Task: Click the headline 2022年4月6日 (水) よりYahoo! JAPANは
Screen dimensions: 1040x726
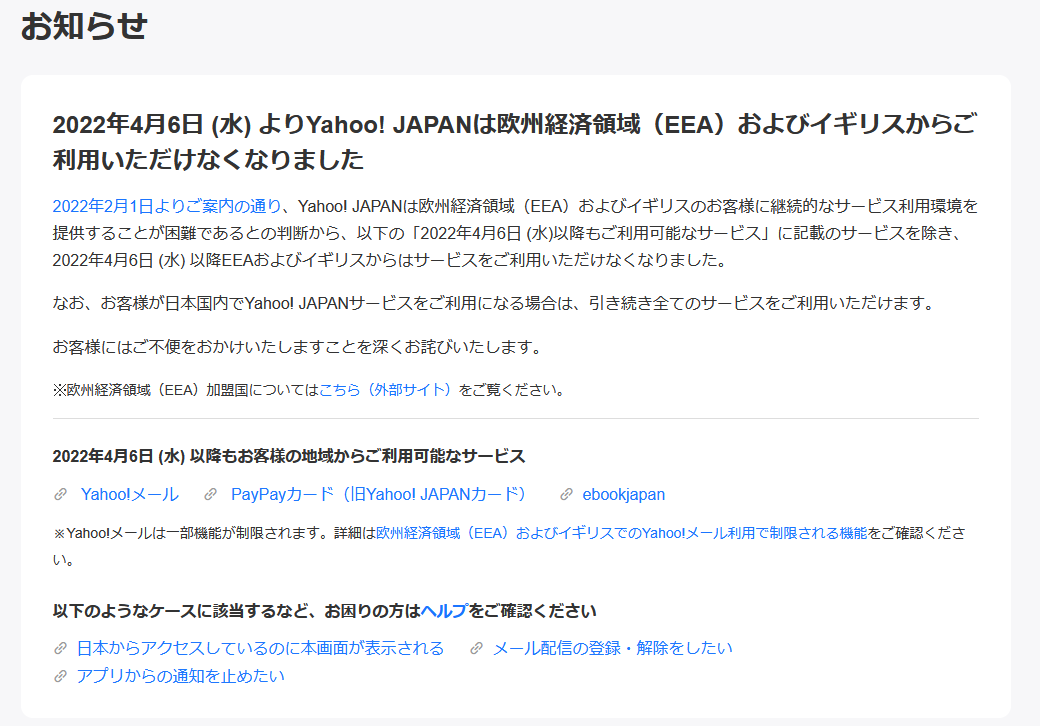Action: (x=515, y=142)
